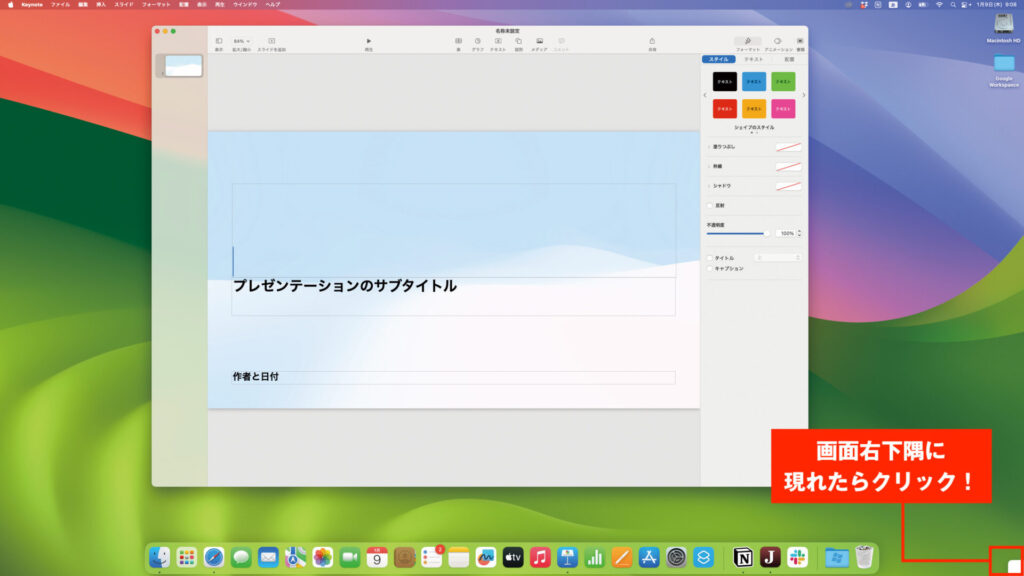The height and width of the screenshot is (576, 1024).
Task: Open Photos from the Dock
Action: coord(323,557)
